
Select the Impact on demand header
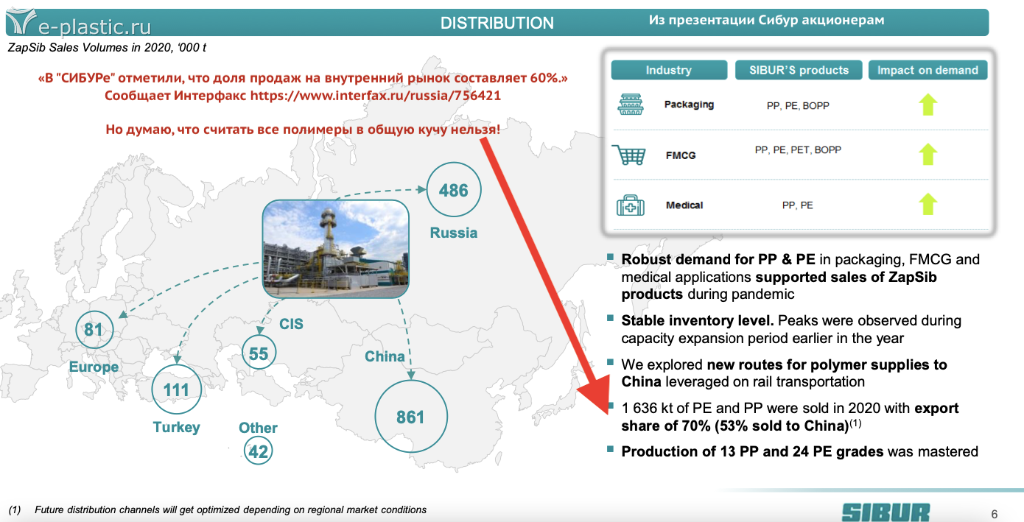[927, 70]
